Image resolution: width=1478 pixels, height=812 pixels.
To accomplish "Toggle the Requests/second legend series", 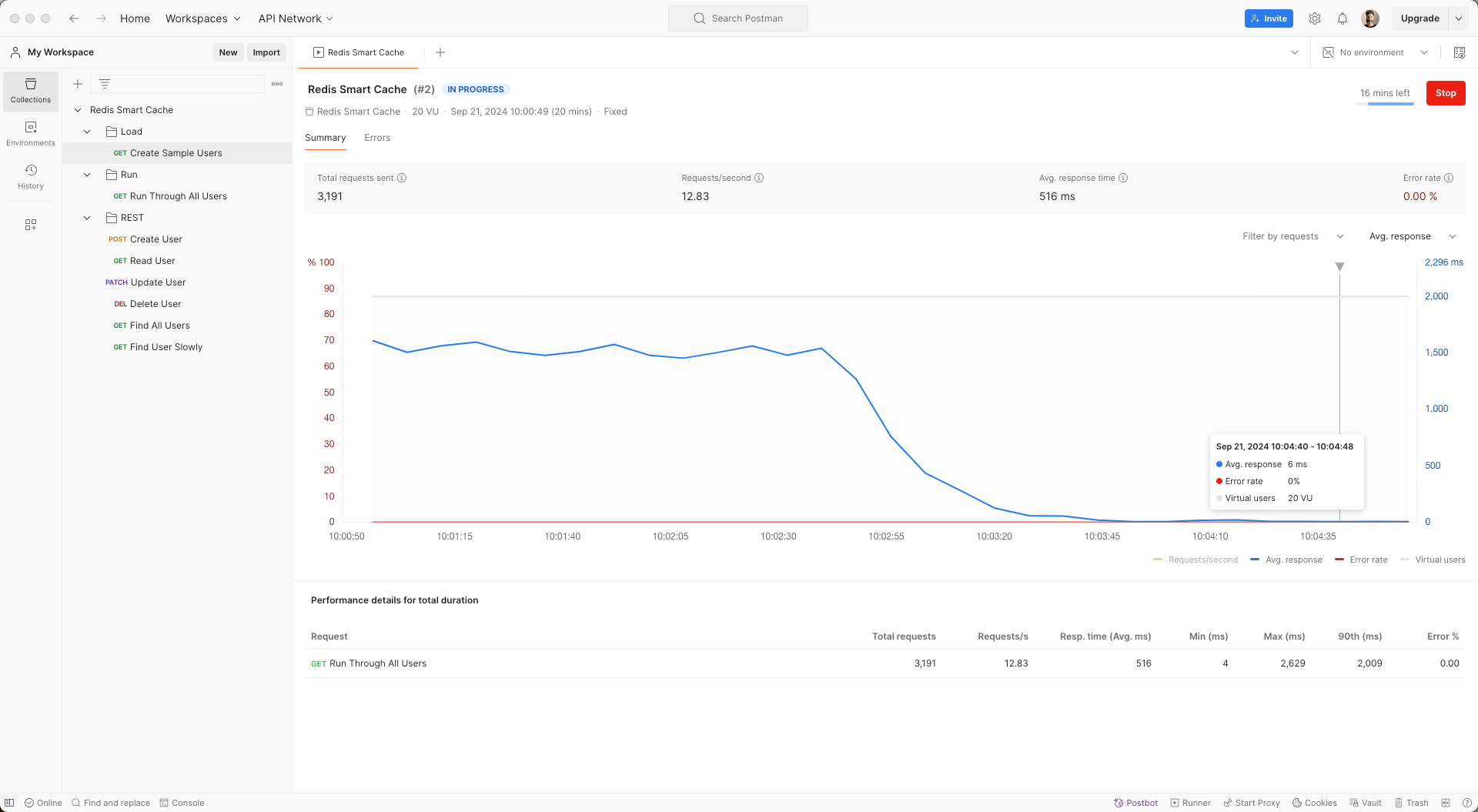I will (1195, 560).
